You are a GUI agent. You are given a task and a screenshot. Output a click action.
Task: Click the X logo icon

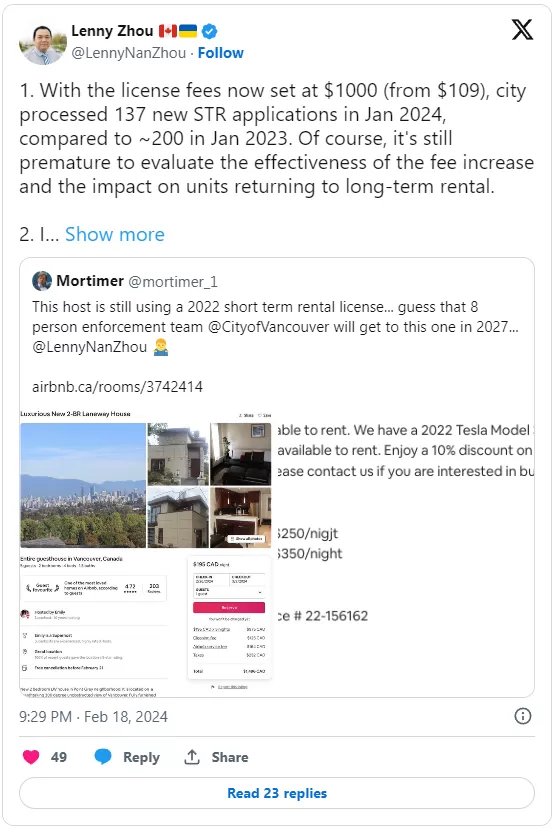tap(522, 30)
